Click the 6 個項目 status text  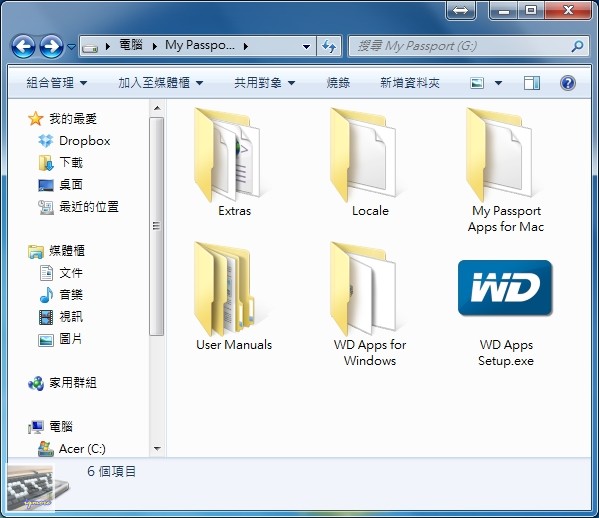point(111,471)
